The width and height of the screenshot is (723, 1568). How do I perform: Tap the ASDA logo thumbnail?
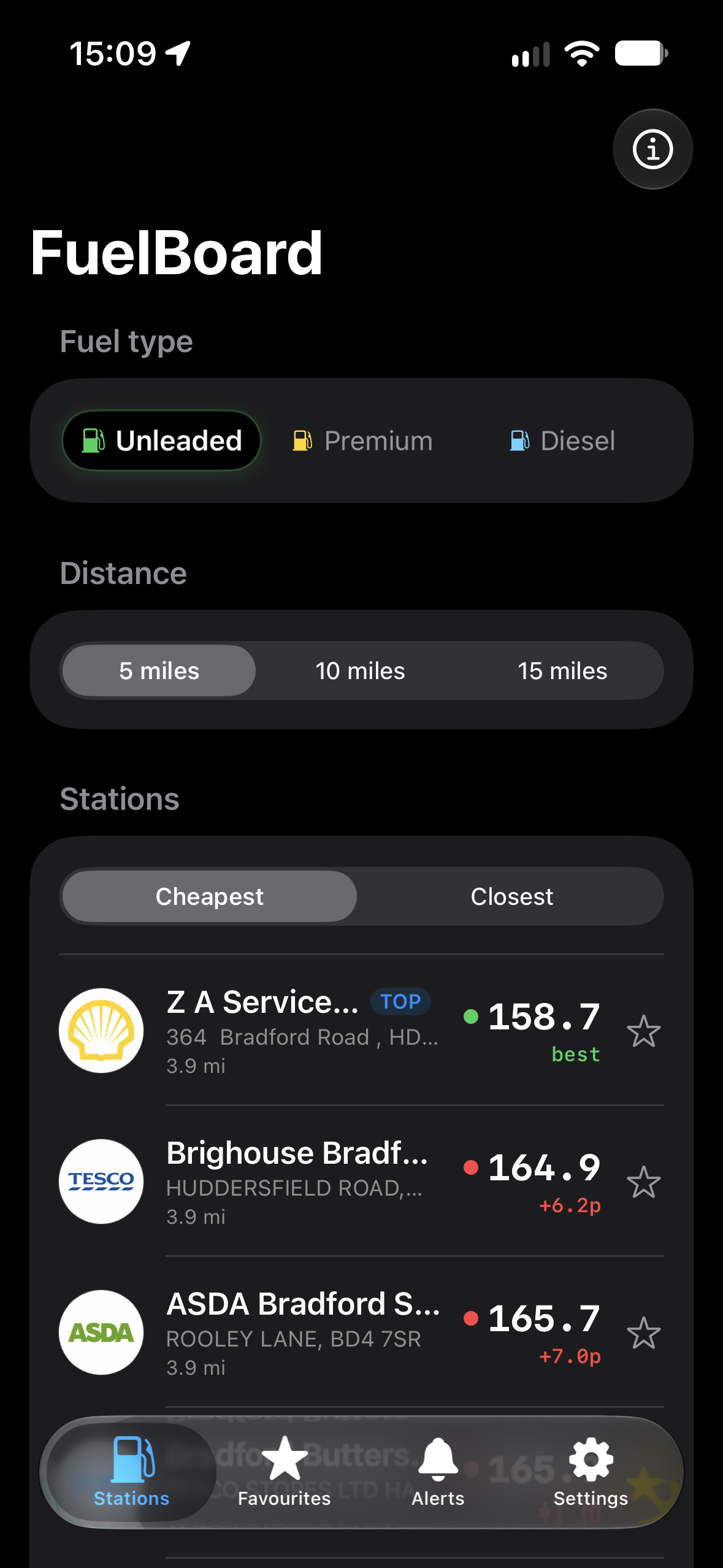(101, 1332)
